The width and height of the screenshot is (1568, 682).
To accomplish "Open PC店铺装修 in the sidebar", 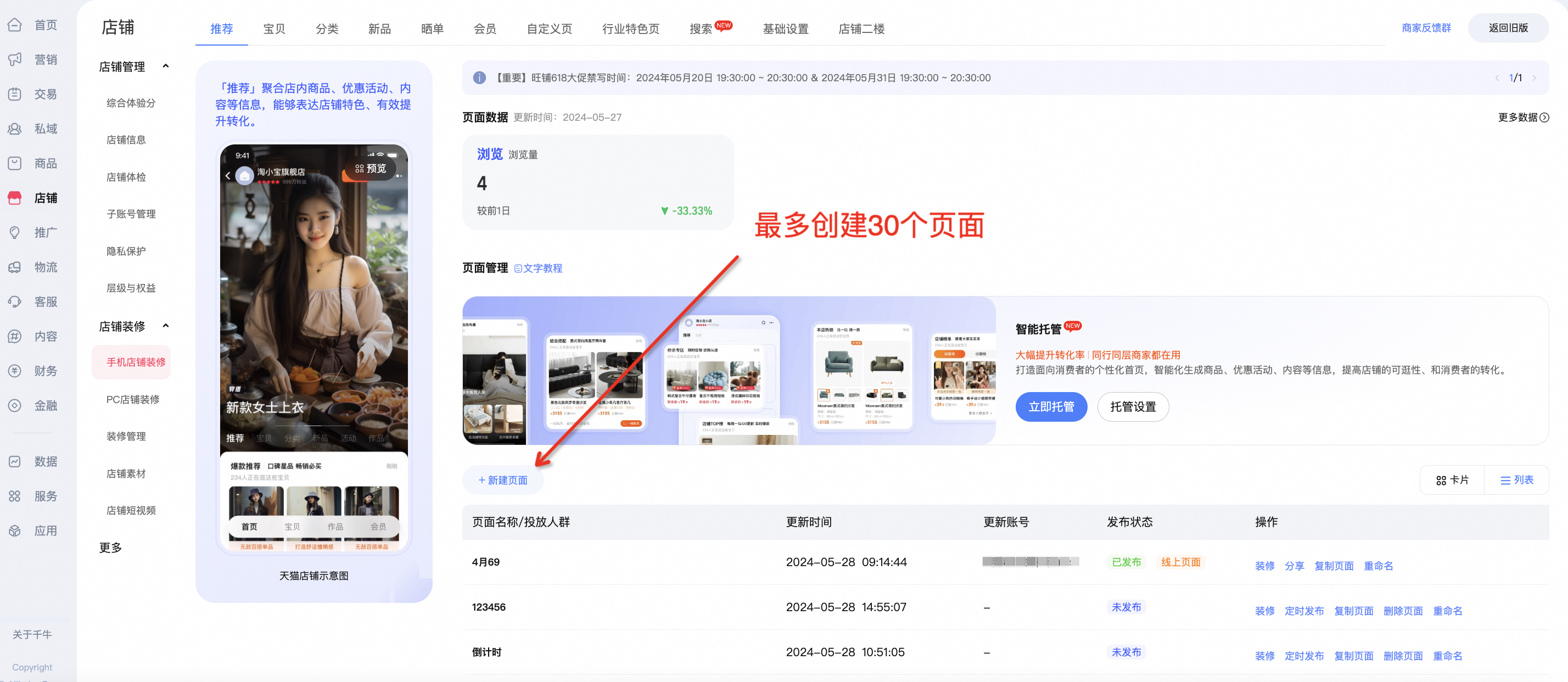I will coord(133,399).
